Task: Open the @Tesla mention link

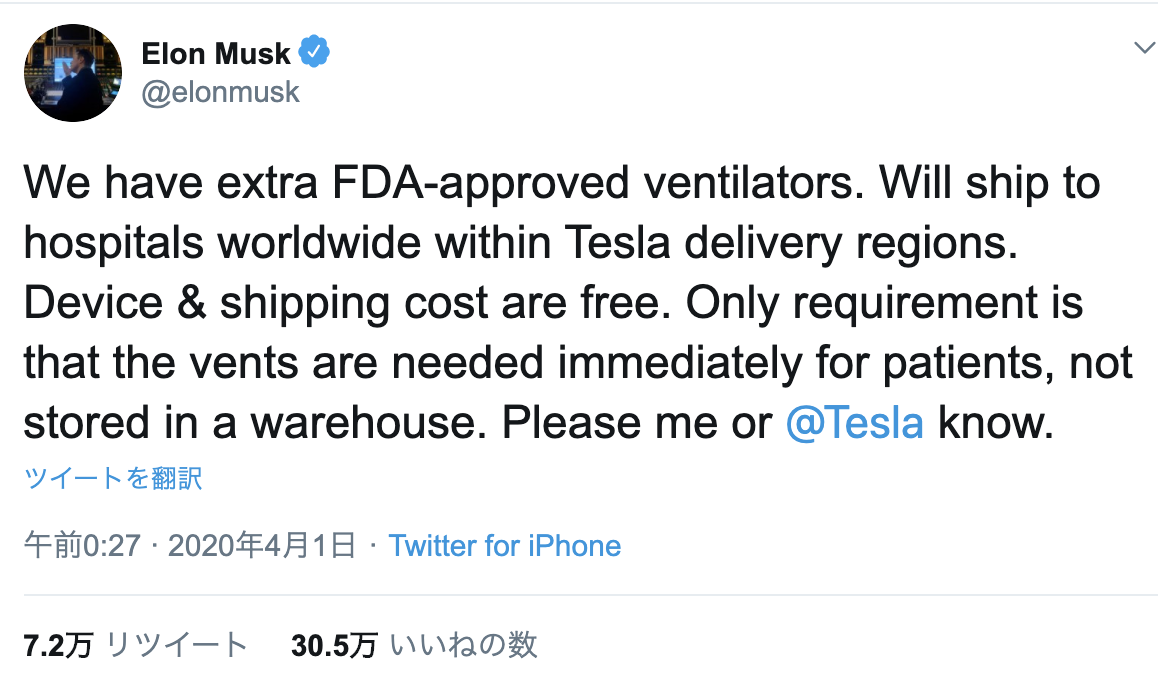Action: [x=854, y=423]
